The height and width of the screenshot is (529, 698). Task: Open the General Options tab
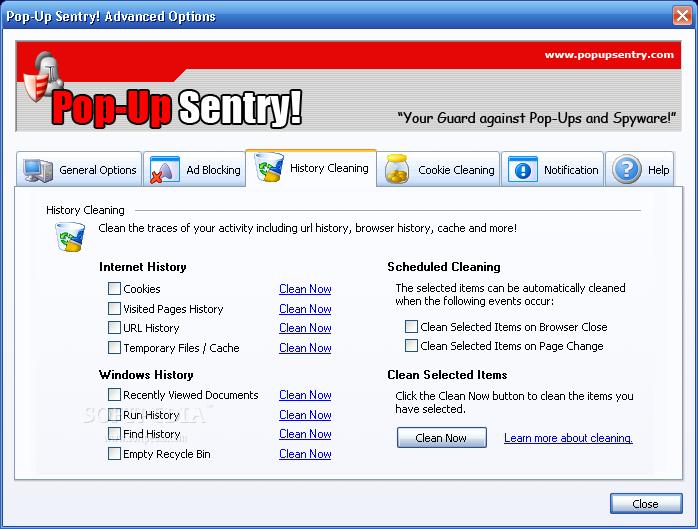click(79, 169)
